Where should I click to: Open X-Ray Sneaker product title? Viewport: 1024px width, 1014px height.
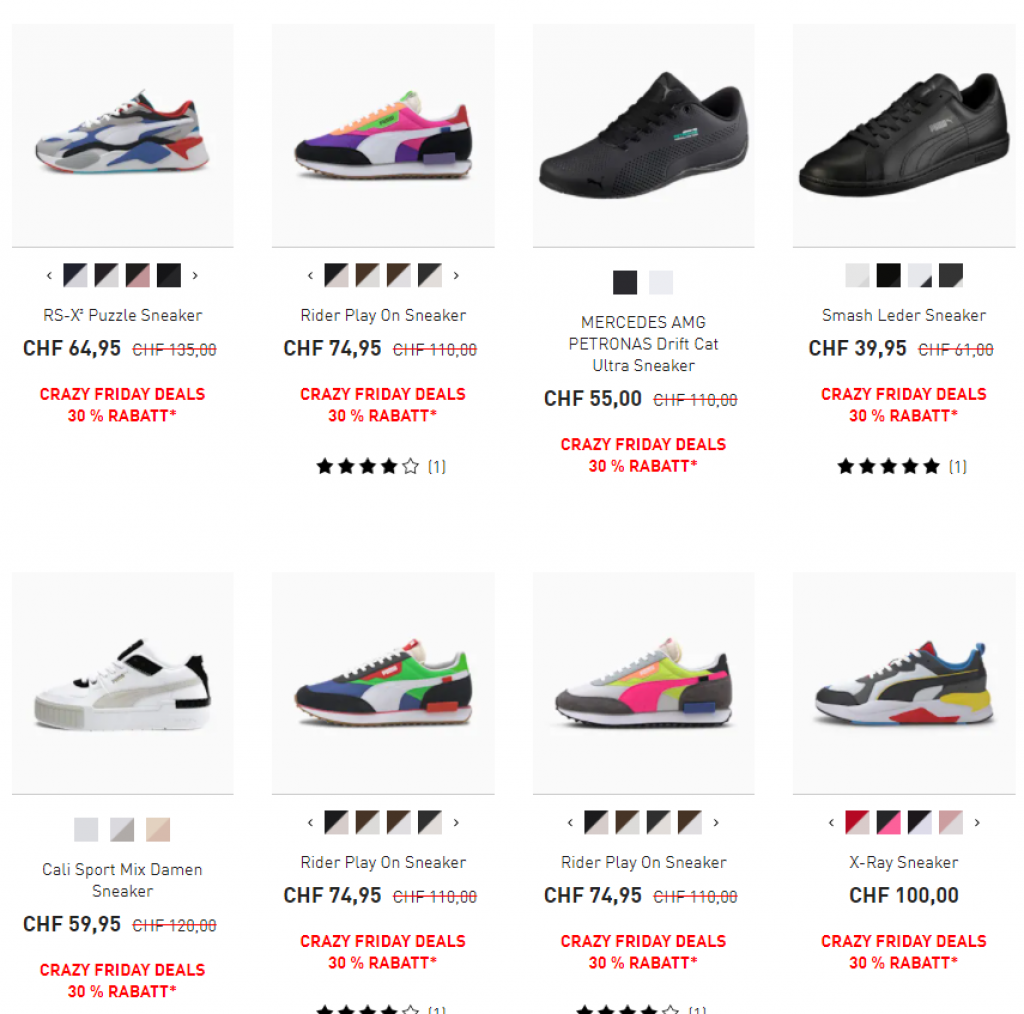(x=904, y=863)
